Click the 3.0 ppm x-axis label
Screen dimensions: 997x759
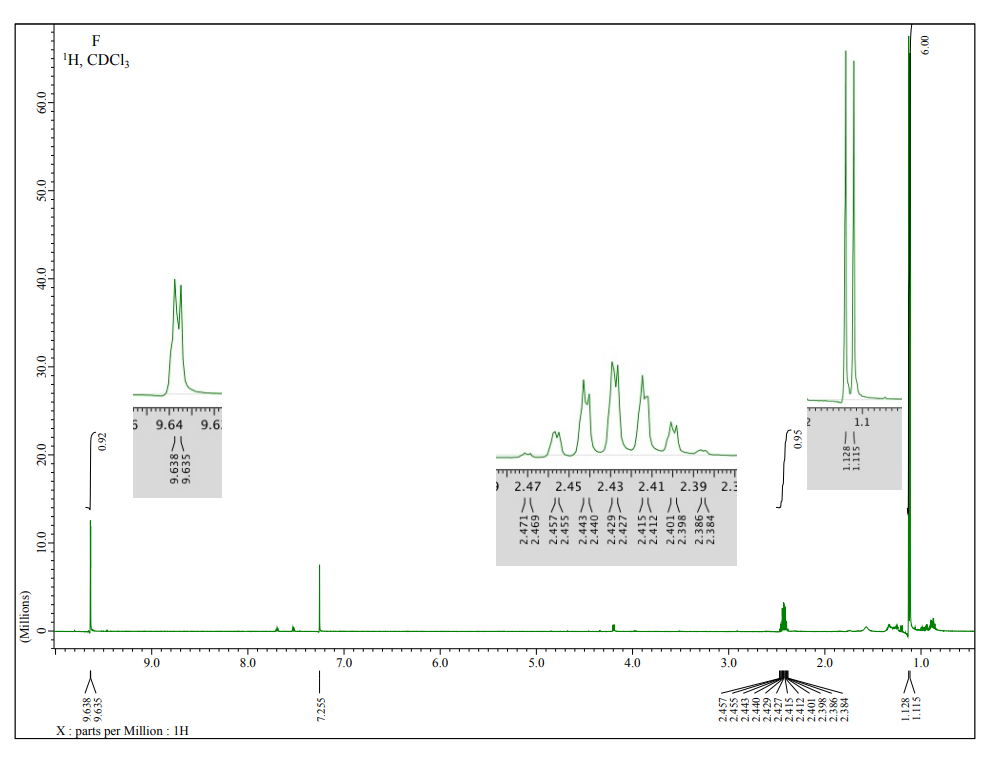click(729, 663)
